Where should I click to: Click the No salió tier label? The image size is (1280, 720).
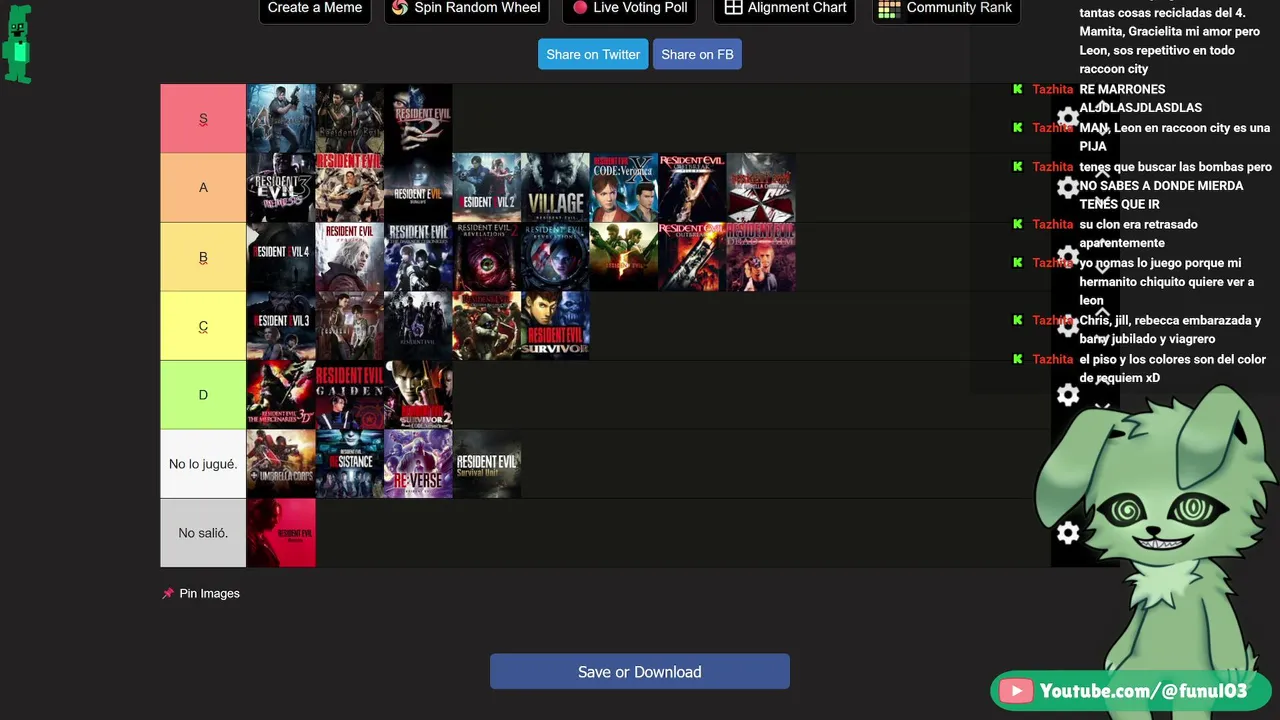pos(203,533)
